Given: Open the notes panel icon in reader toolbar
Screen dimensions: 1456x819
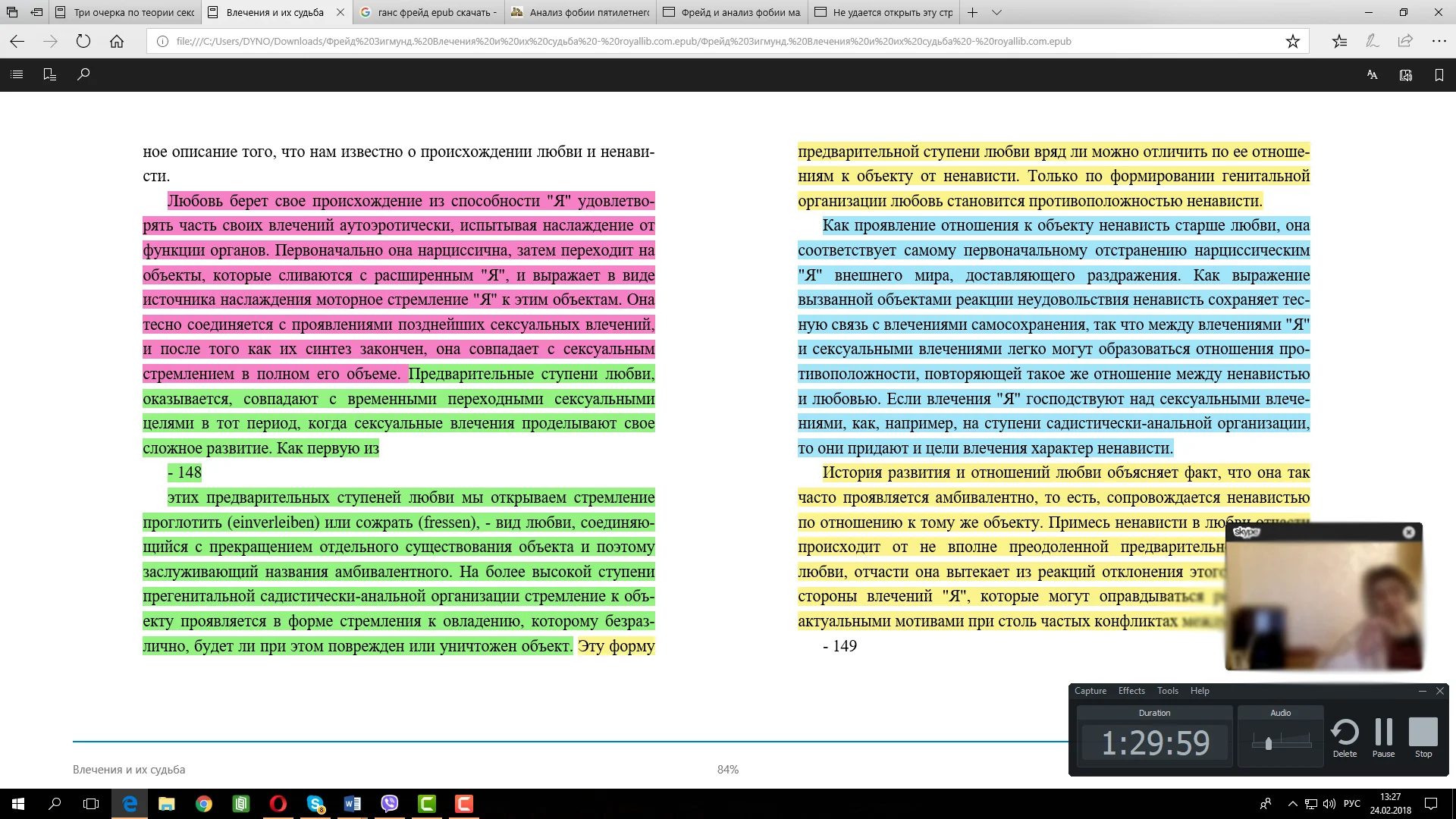Looking at the screenshot, I should pos(50,74).
